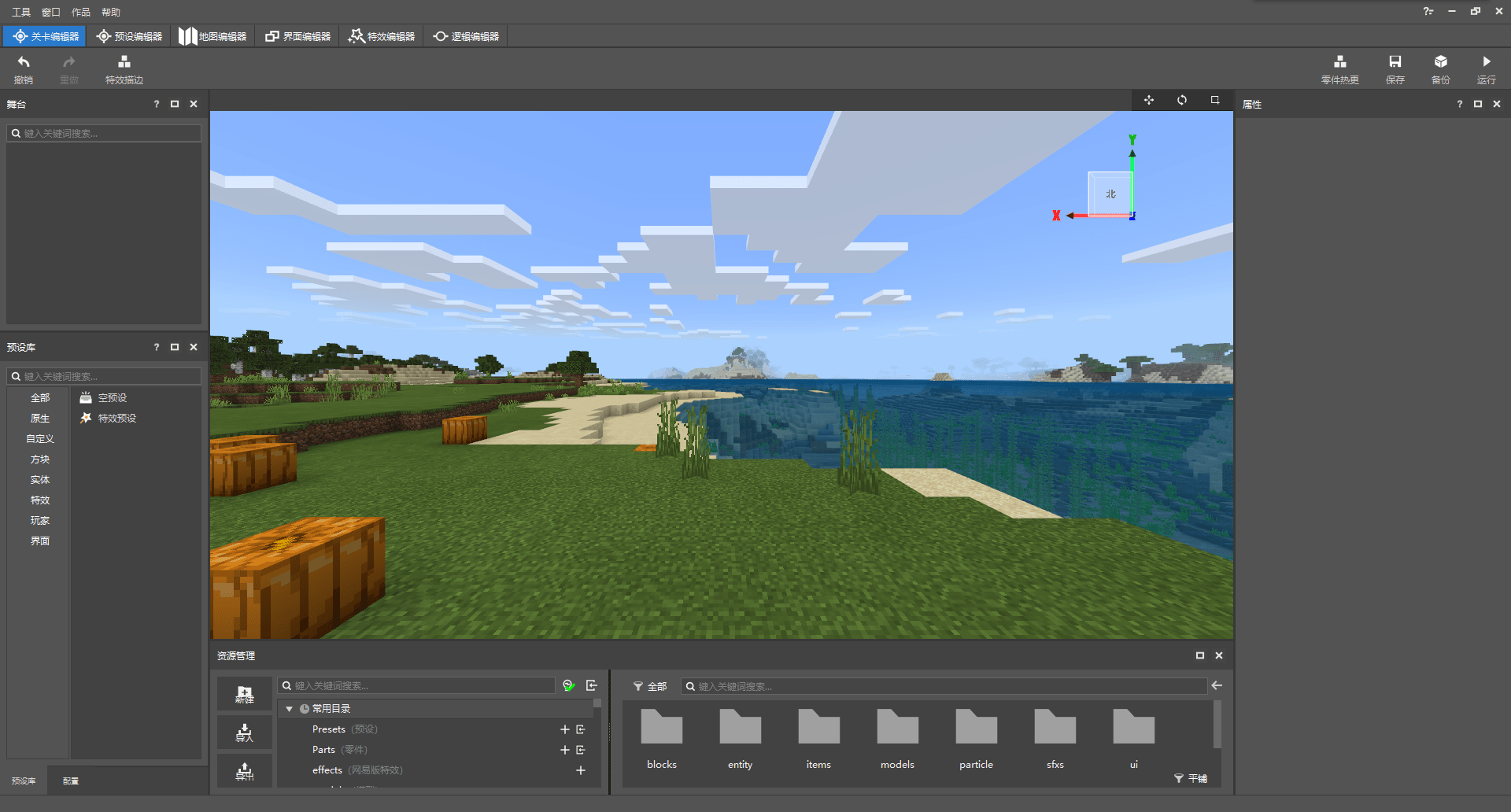This screenshot has width=1511, height=812.
Task: Click the plus icon on Parts row
Action: point(565,750)
